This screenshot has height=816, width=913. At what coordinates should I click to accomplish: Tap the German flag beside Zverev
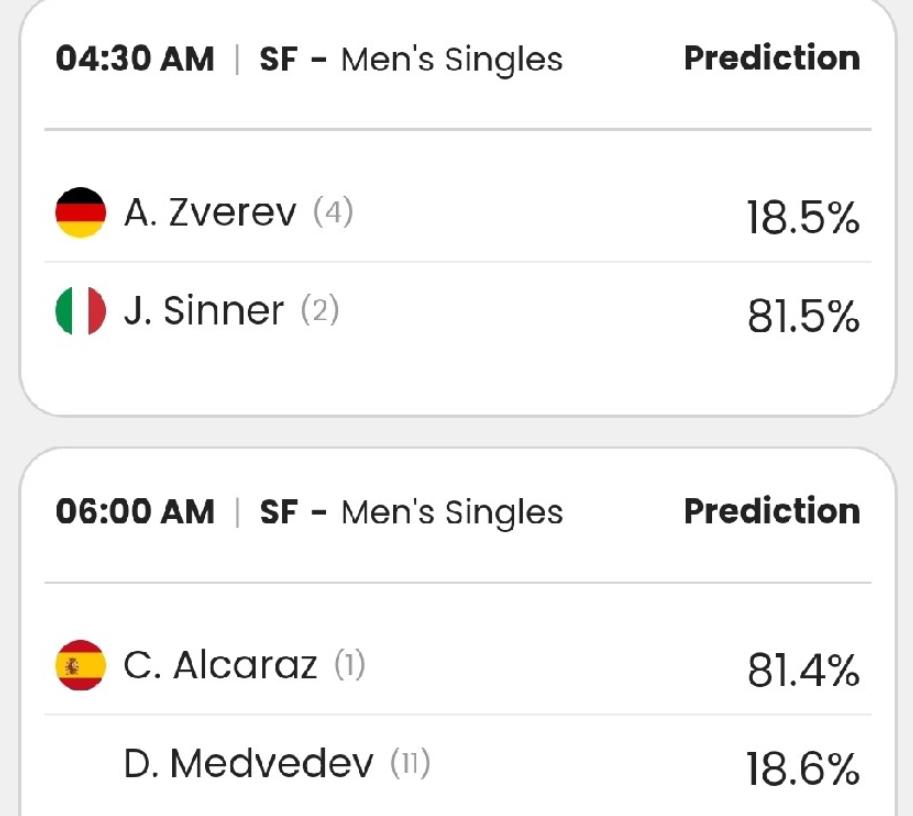coord(80,212)
